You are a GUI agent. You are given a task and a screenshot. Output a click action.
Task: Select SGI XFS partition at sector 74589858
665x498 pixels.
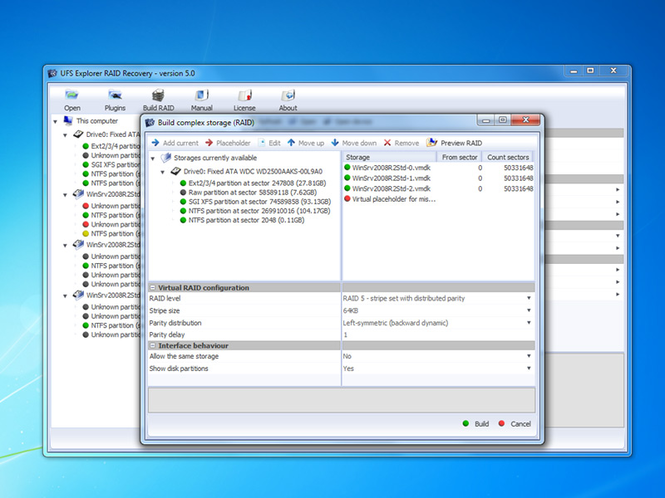click(x=255, y=201)
